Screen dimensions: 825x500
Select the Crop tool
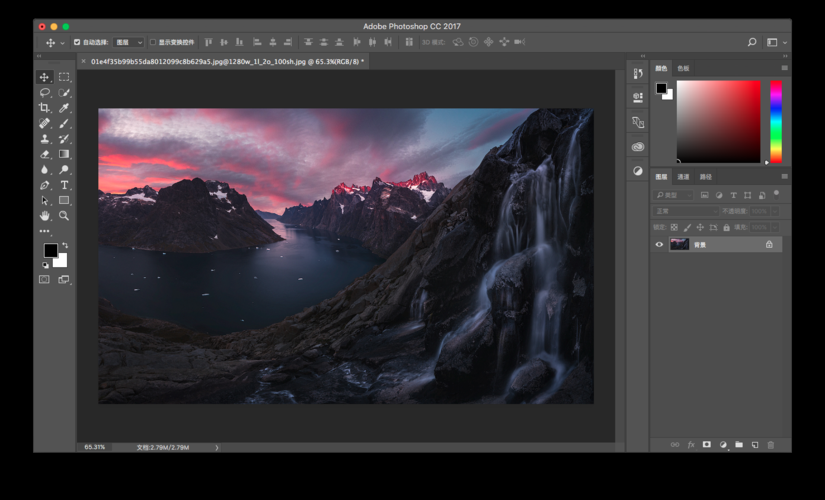point(44,108)
